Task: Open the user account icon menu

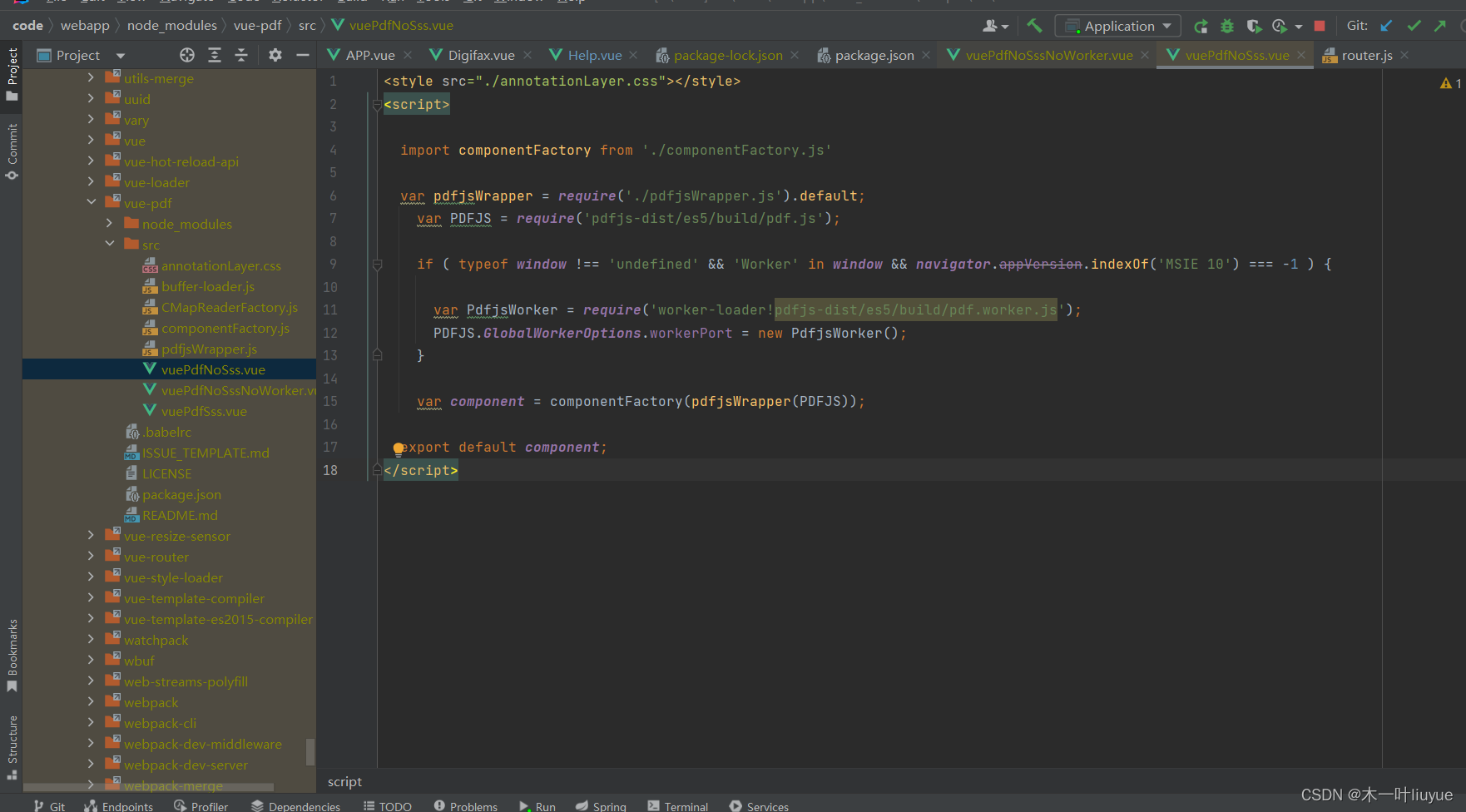Action: (x=995, y=27)
